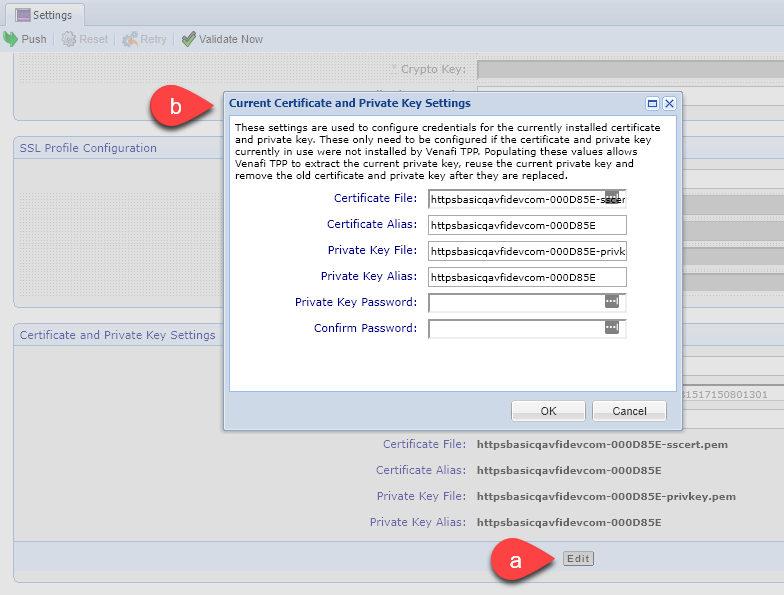Select the Private Key Alias input box
Screen dimensions: 784x595
526,277
